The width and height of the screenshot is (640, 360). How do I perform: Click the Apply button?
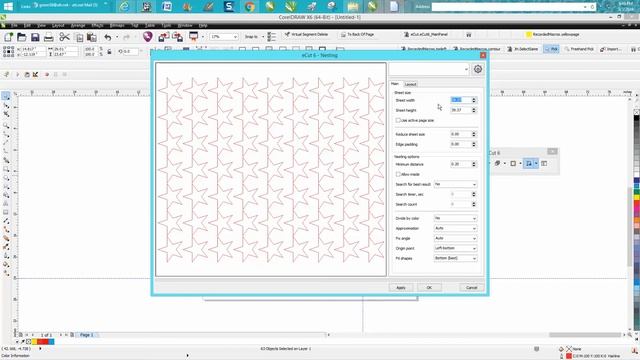pos(401,288)
